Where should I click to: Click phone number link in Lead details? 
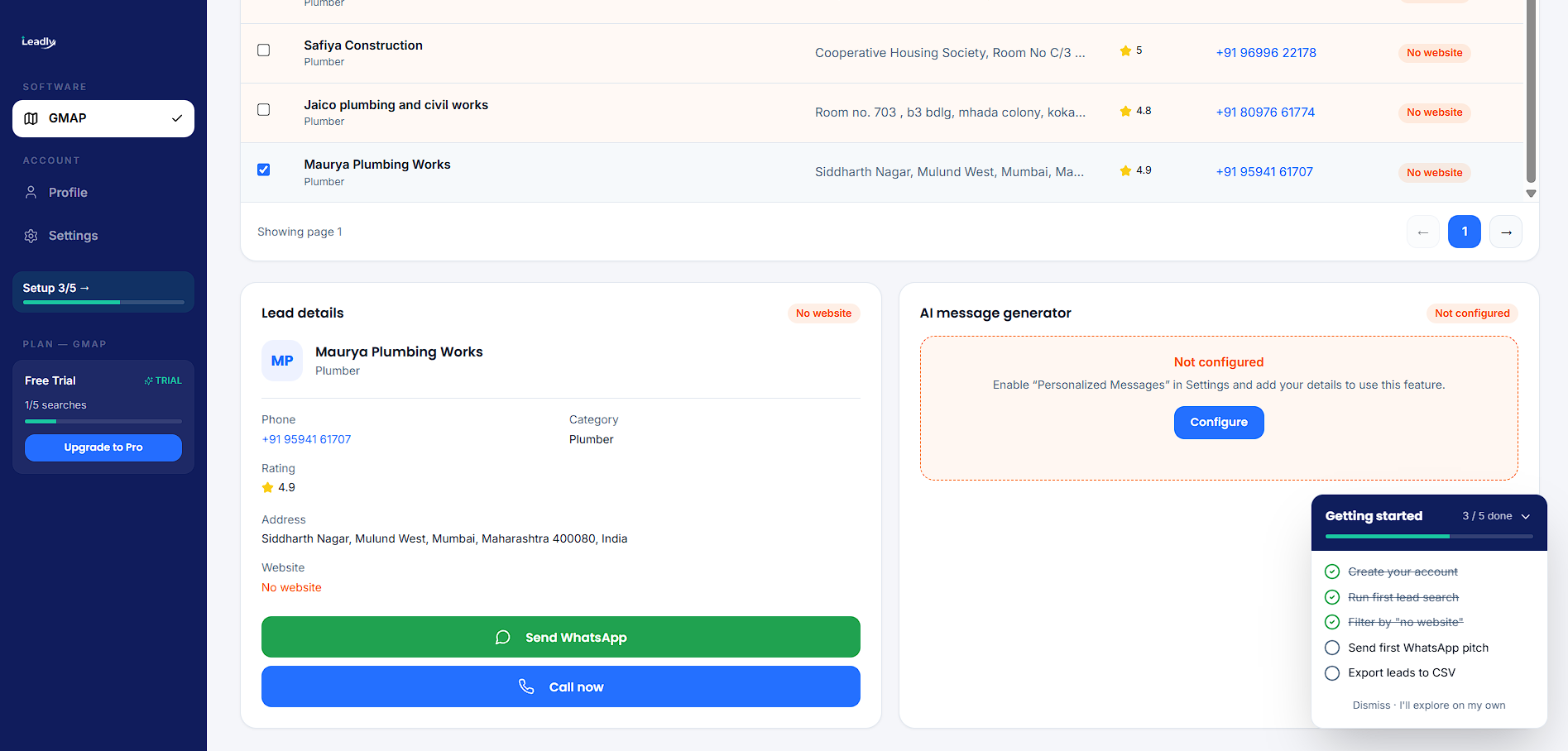coord(306,439)
